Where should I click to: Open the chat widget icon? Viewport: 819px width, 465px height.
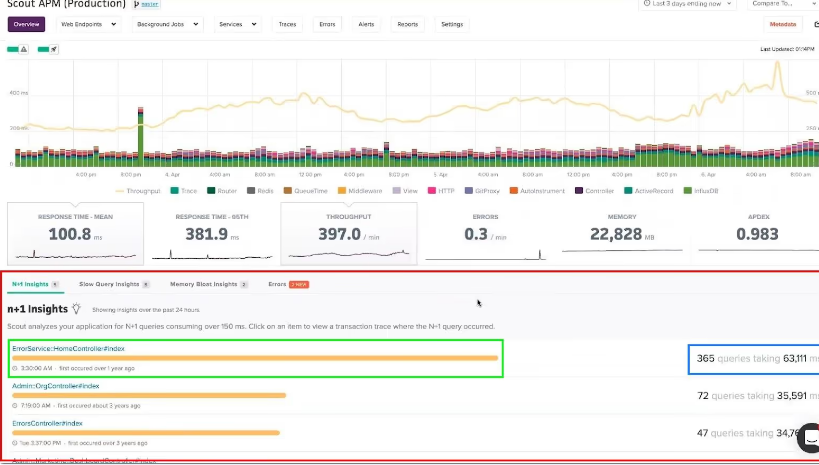[810, 438]
